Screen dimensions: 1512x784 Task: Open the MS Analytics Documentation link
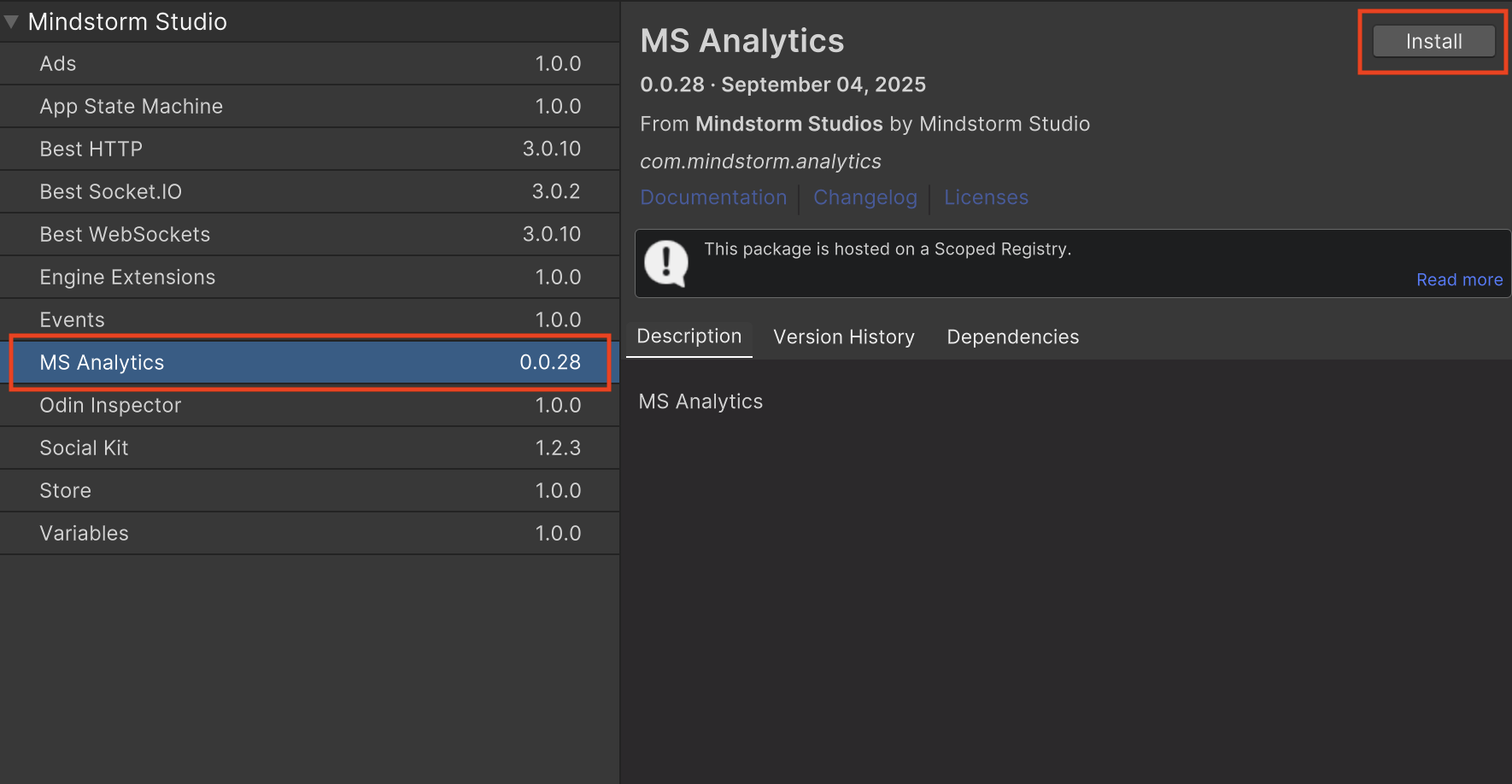pyautogui.click(x=713, y=197)
